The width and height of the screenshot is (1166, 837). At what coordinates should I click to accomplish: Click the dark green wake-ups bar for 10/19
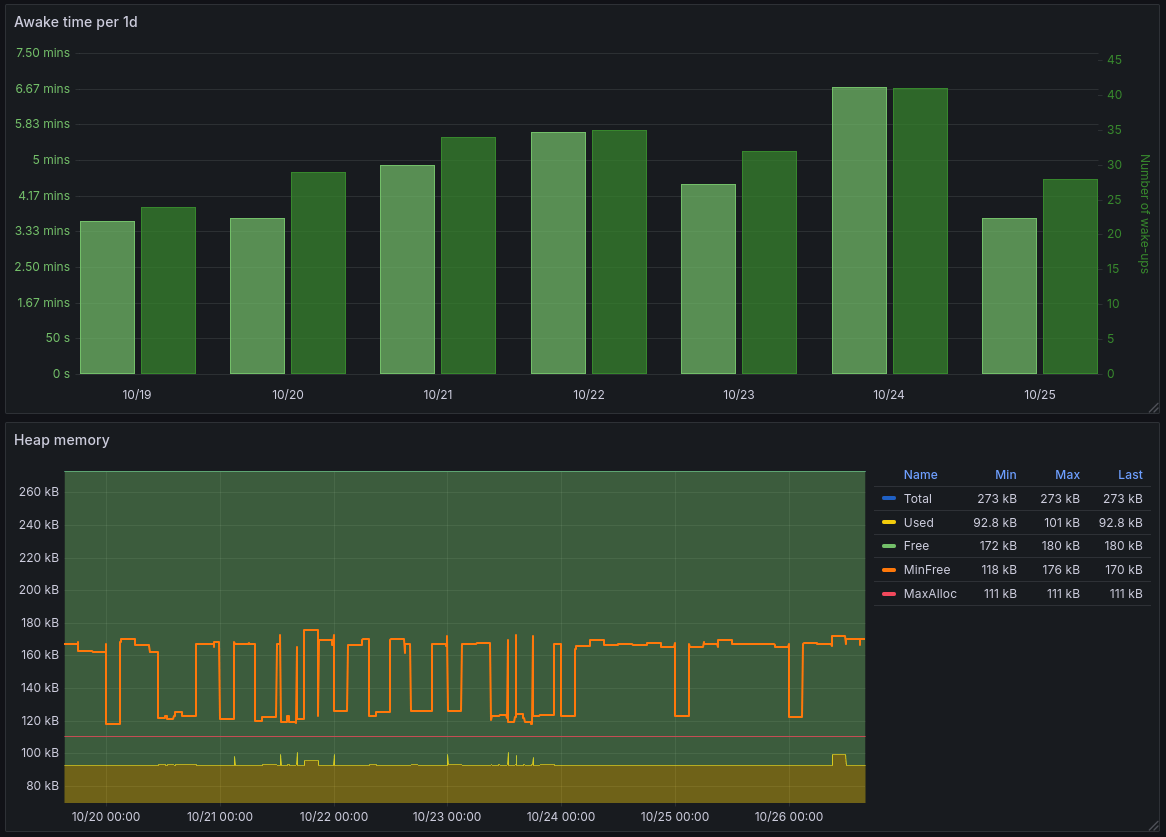pos(168,290)
